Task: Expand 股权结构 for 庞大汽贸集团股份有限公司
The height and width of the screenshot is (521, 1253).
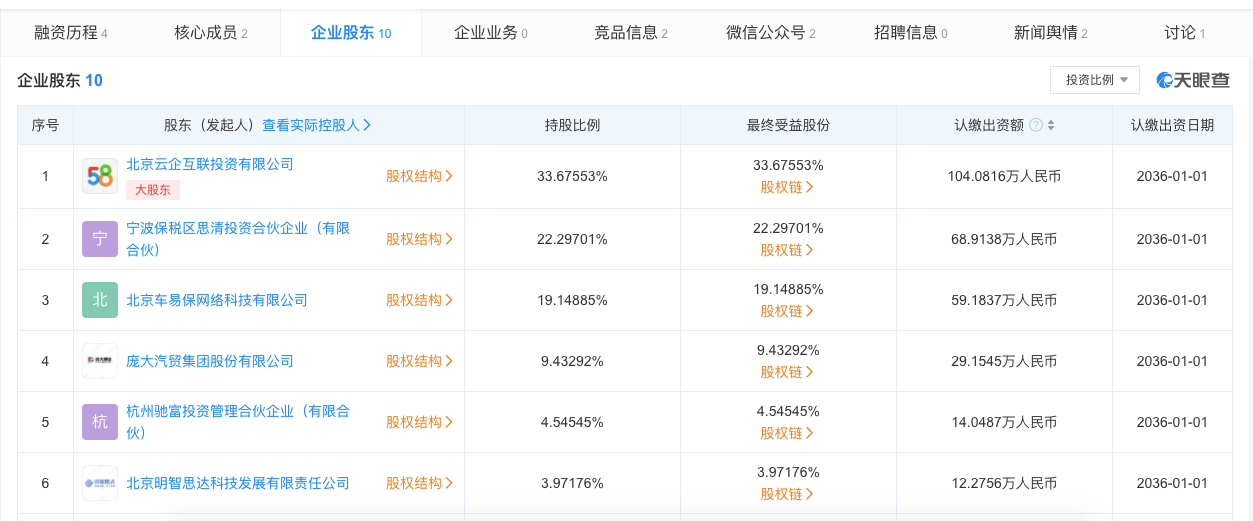Action: tap(420, 361)
